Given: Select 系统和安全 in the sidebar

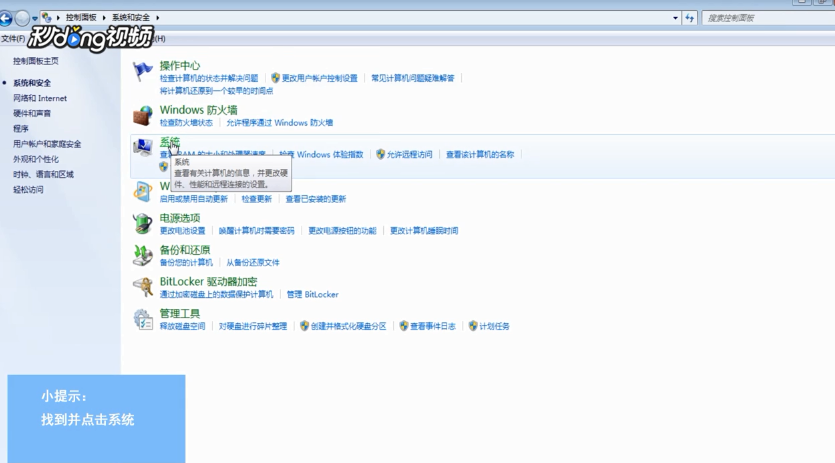Looking at the screenshot, I should (x=32, y=83).
